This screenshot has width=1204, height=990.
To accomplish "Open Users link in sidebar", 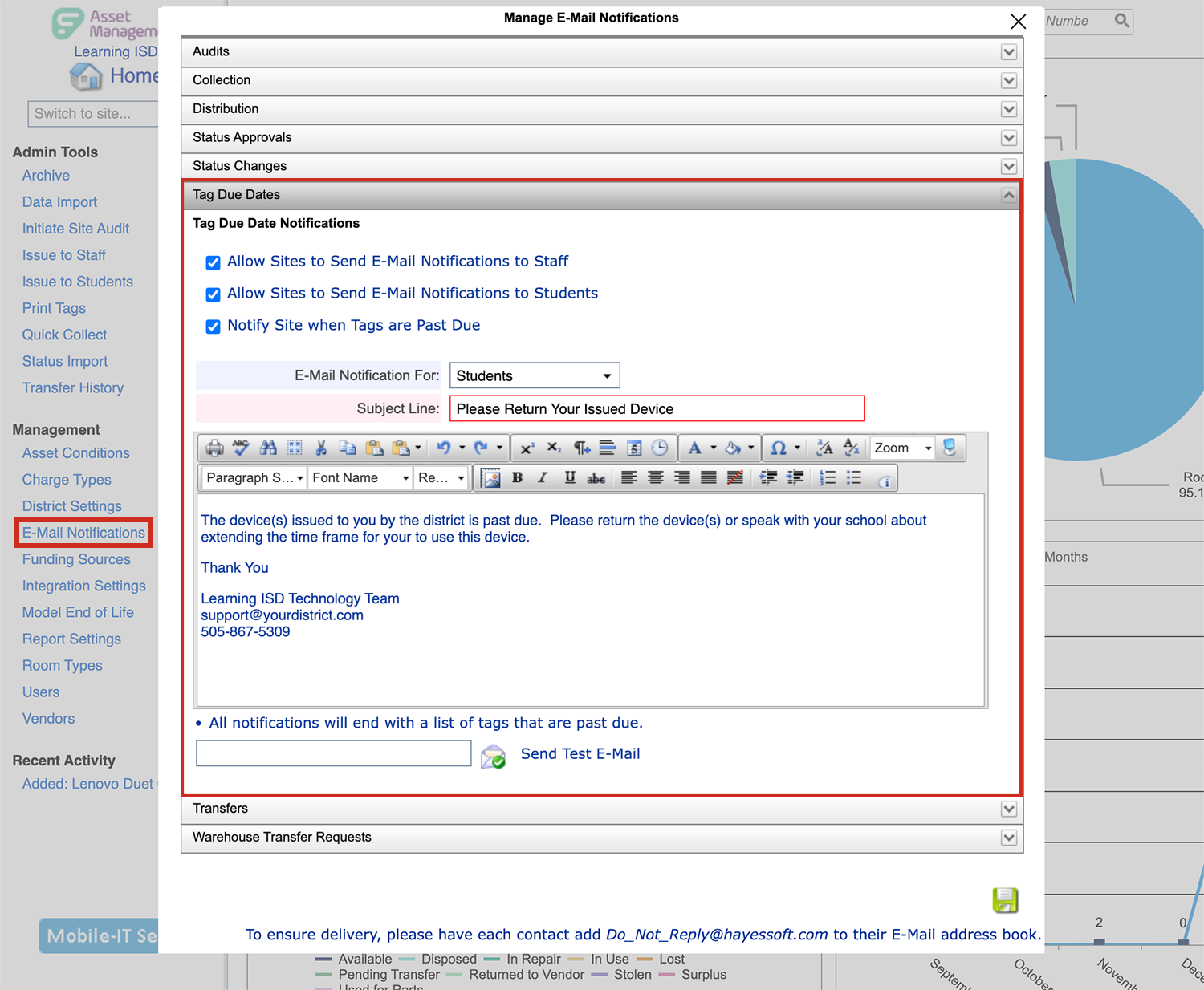I will coord(41,692).
